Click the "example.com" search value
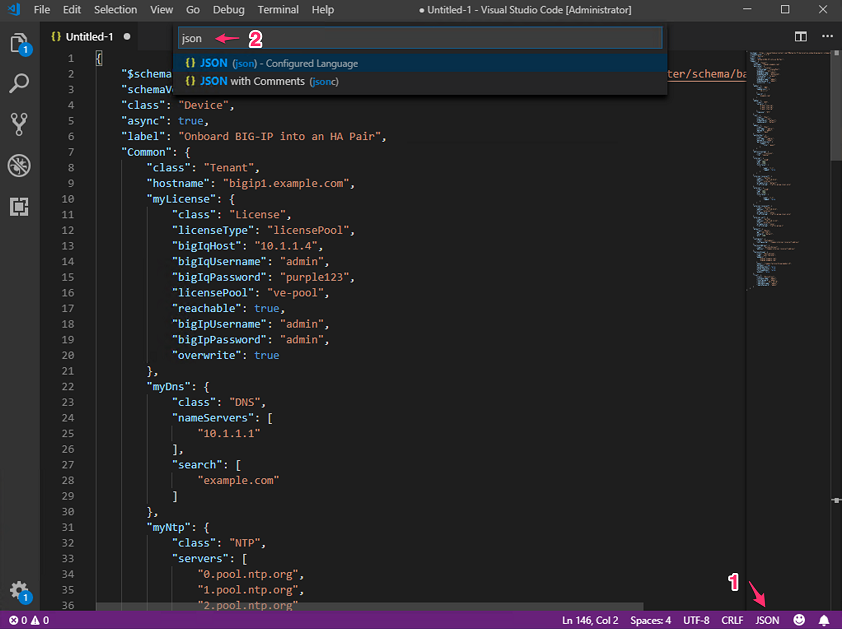Image resolution: width=842 pixels, height=629 pixels. [x=238, y=480]
